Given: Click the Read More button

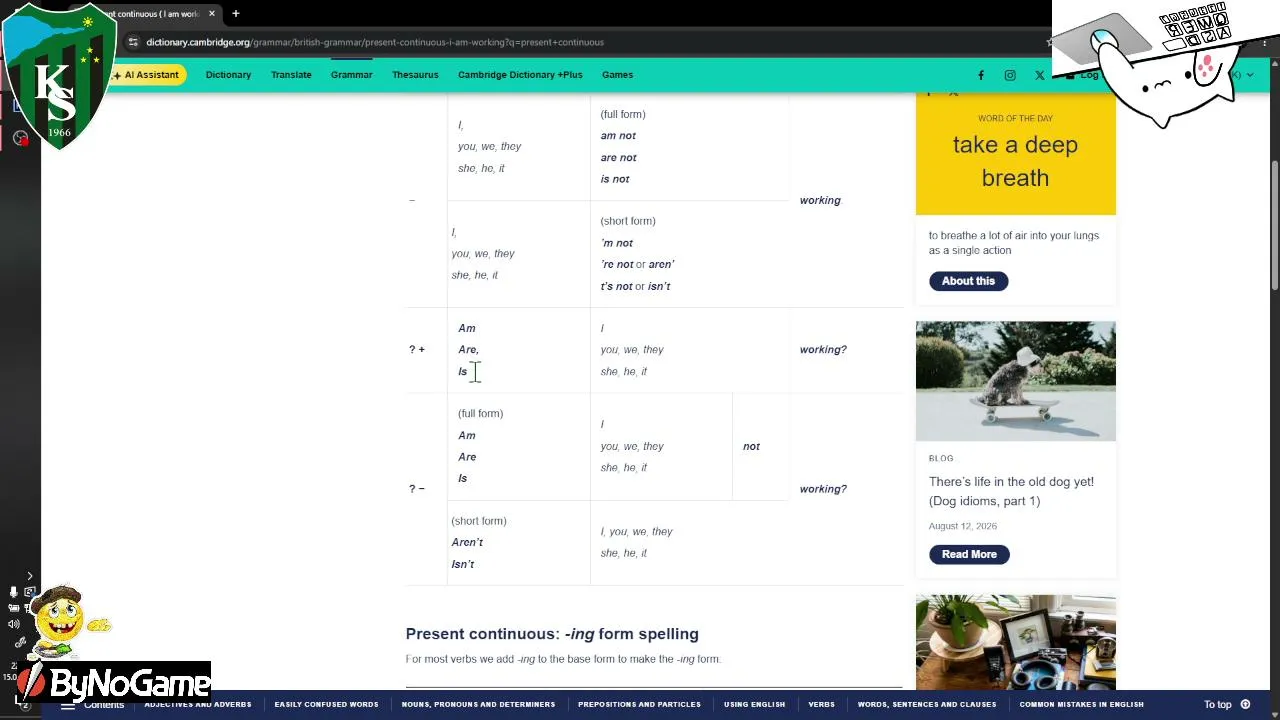Looking at the screenshot, I should 969,554.
